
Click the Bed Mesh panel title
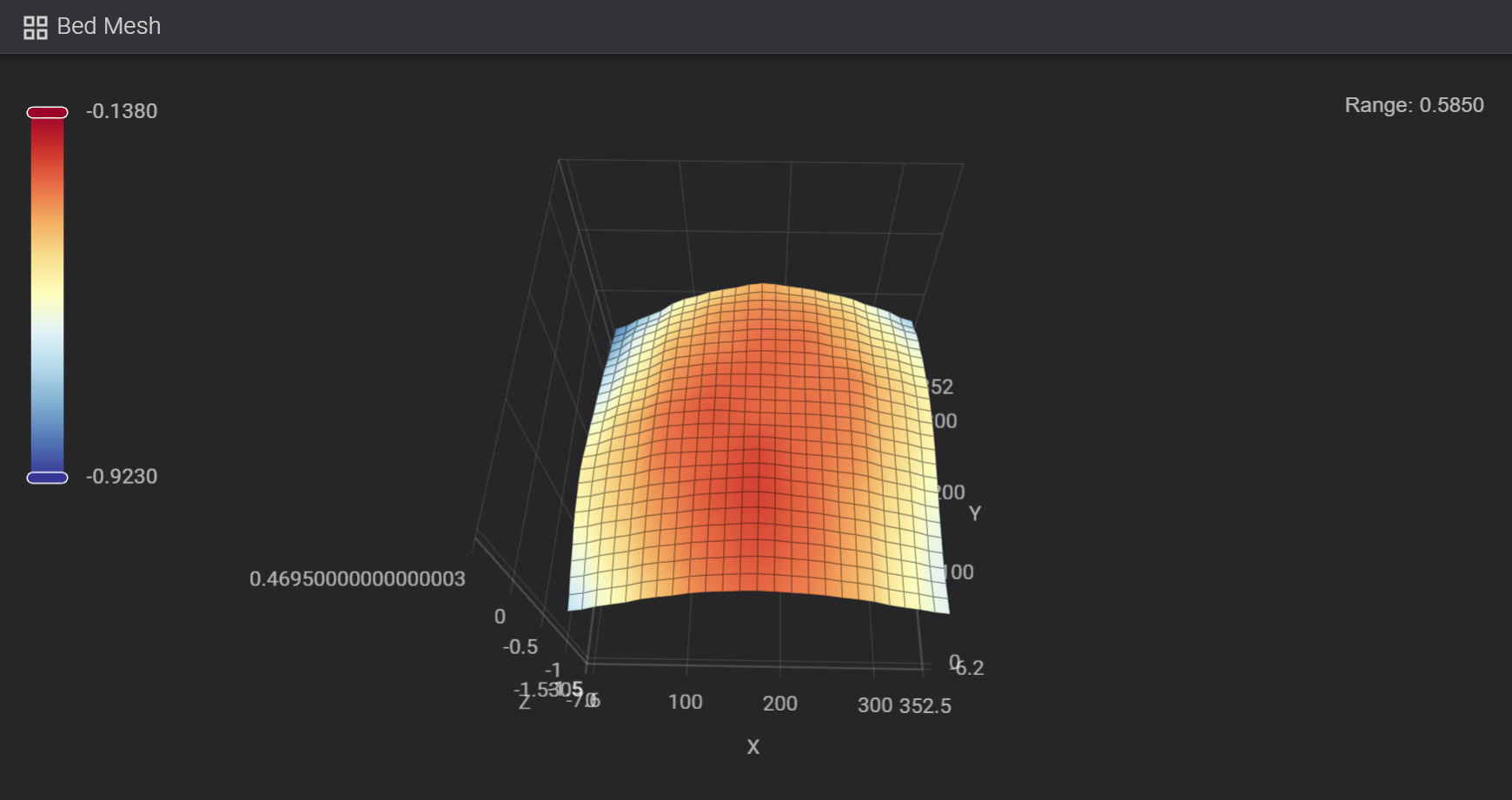point(109,26)
